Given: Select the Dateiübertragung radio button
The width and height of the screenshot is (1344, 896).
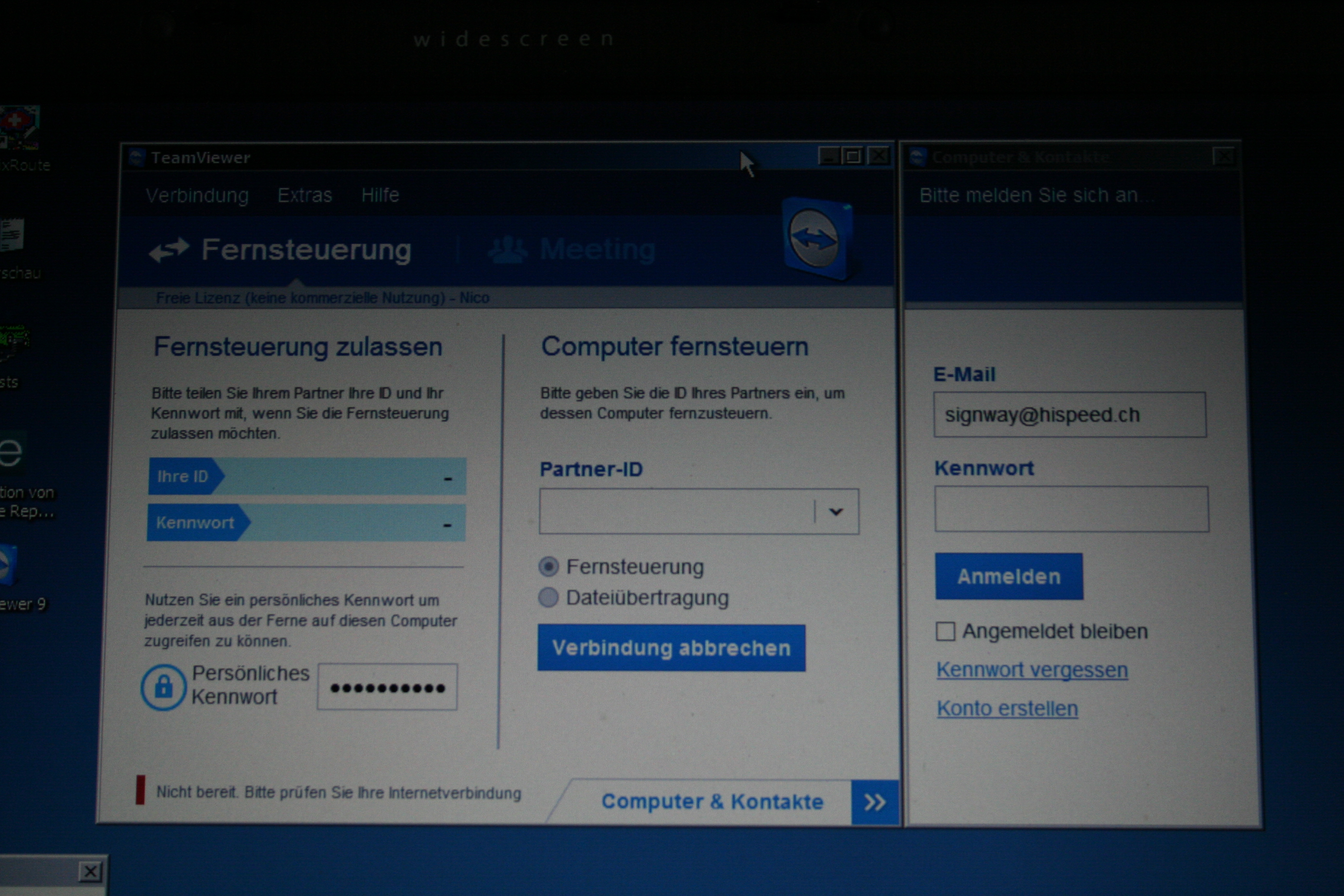Looking at the screenshot, I should pos(549,597).
